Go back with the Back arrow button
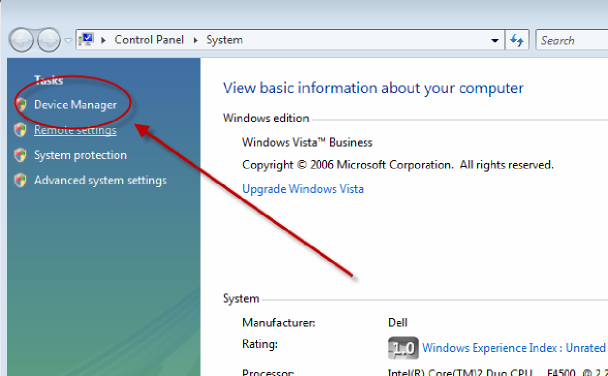The image size is (608, 376). coord(21,40)
